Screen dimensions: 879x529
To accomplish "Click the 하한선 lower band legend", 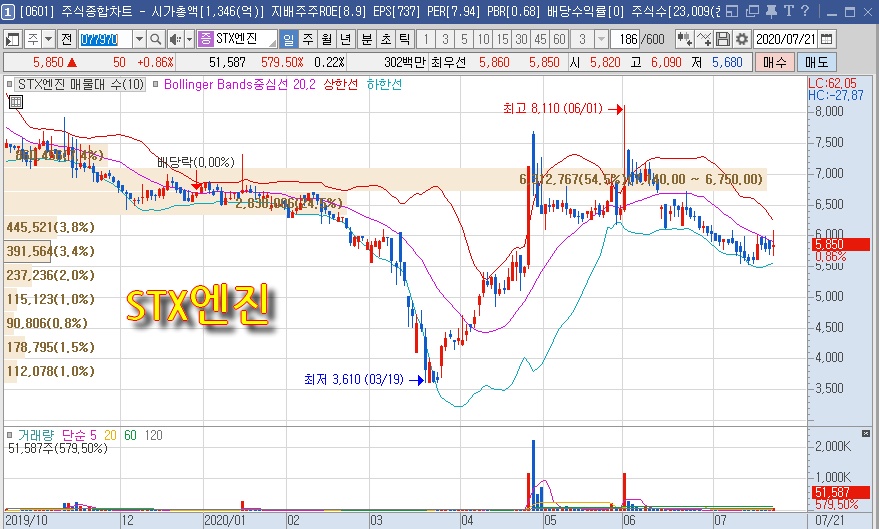I will 384,85.
